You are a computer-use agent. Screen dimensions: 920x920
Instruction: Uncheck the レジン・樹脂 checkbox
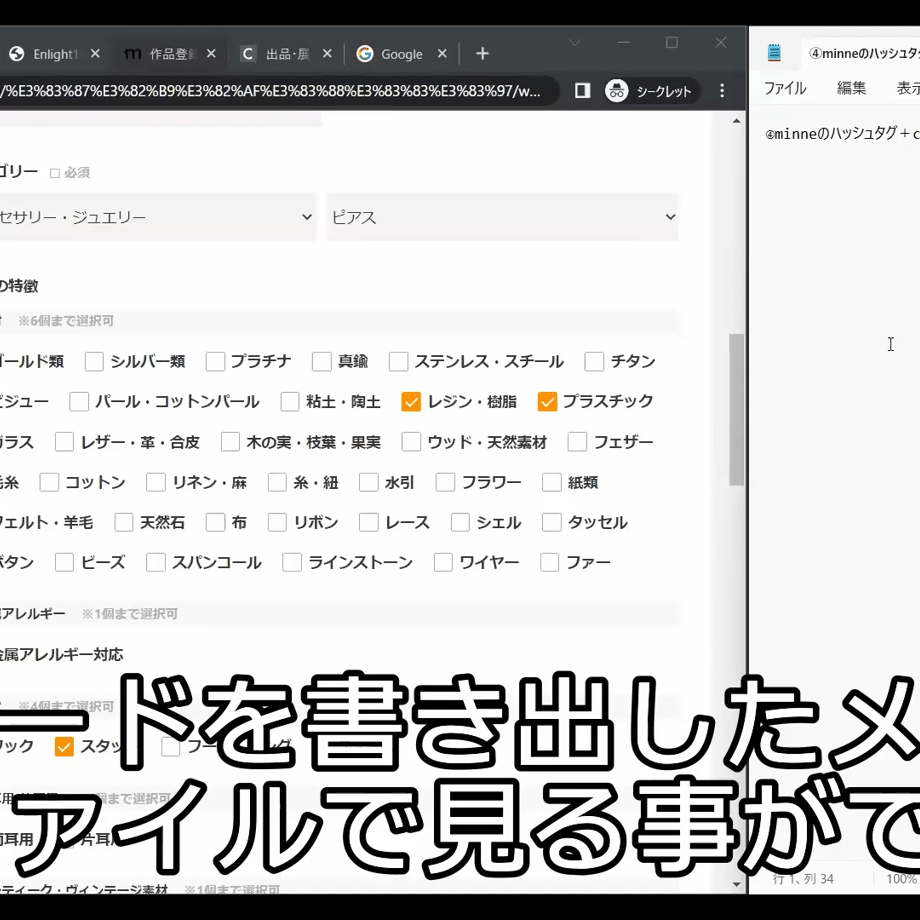pyautogui.click(x=411, y=402)
